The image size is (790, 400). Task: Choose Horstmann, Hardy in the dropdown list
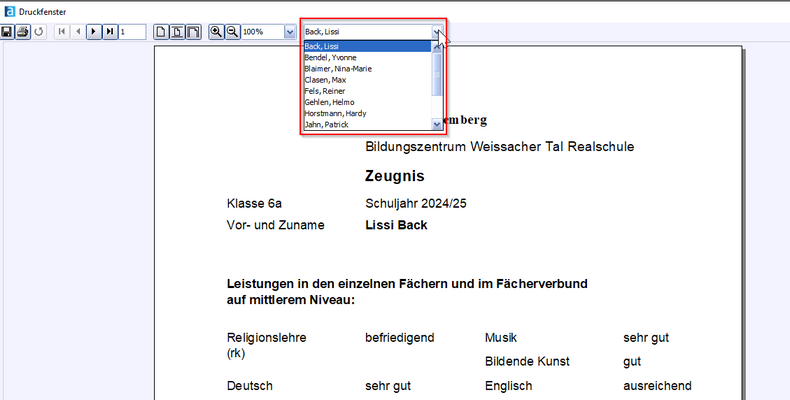click(x=335, y=113)
